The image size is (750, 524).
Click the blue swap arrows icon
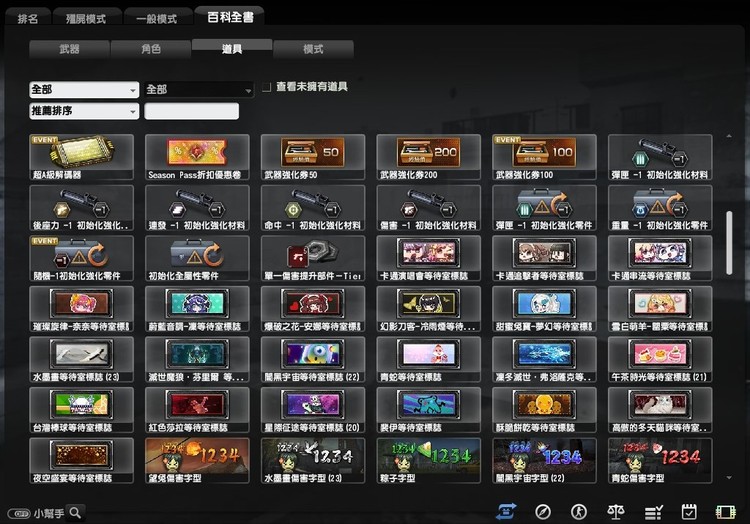point(506,511)
